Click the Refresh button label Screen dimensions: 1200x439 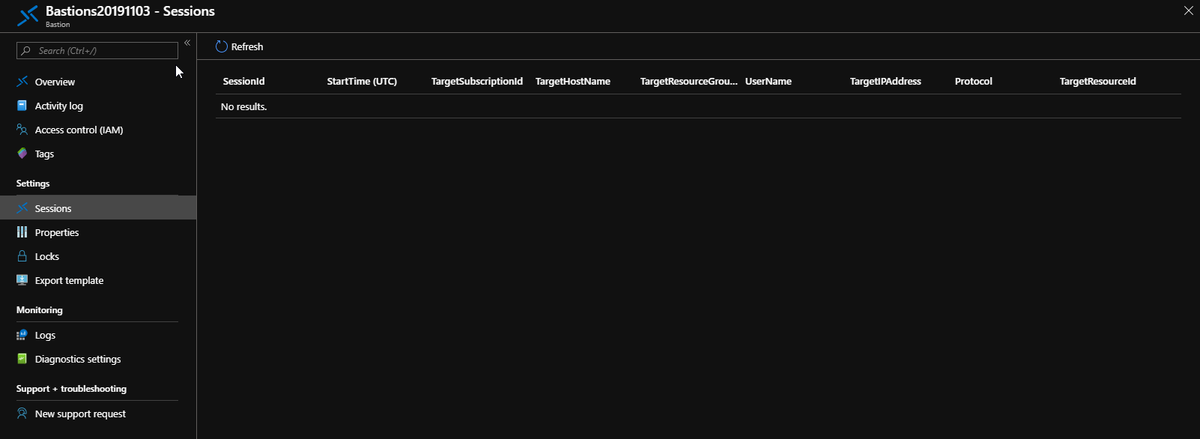tap(247, 47)
